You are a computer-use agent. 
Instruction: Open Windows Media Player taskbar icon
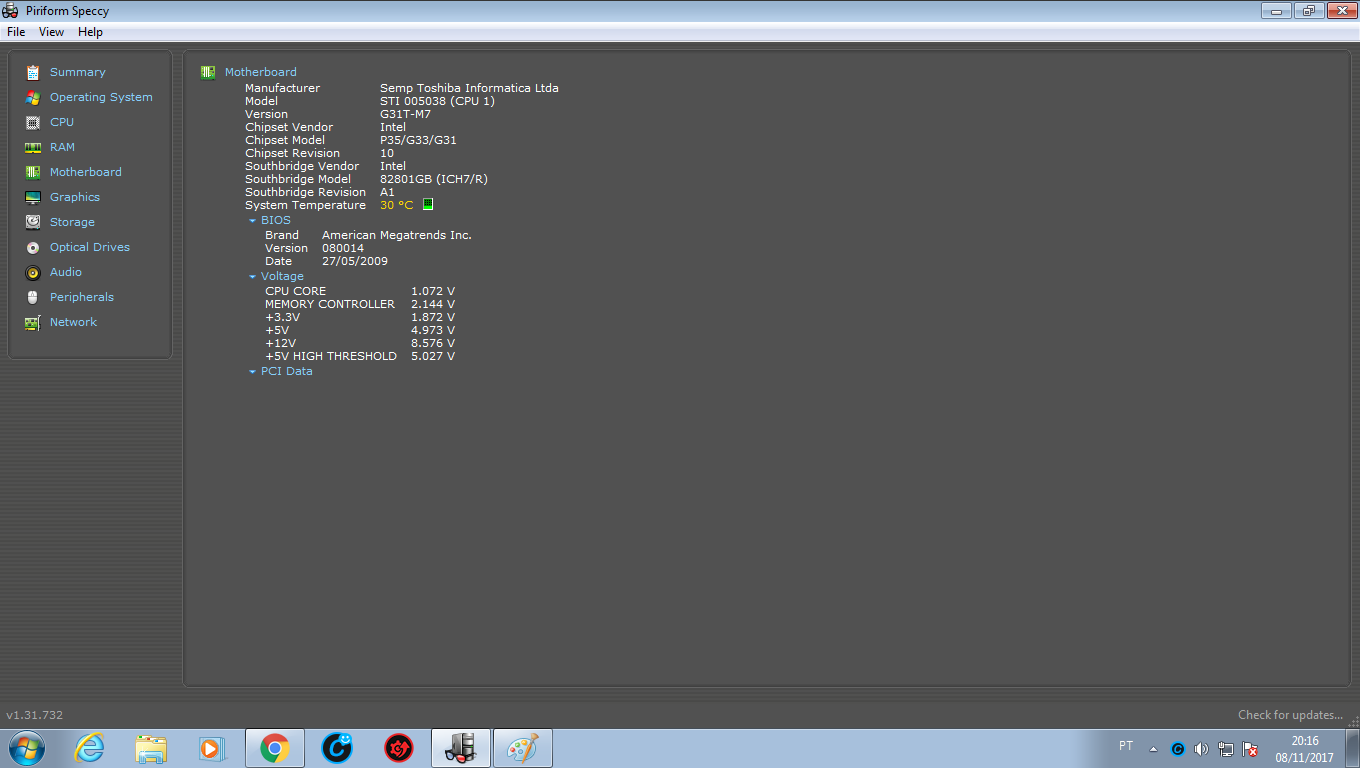tap(212, 748)
